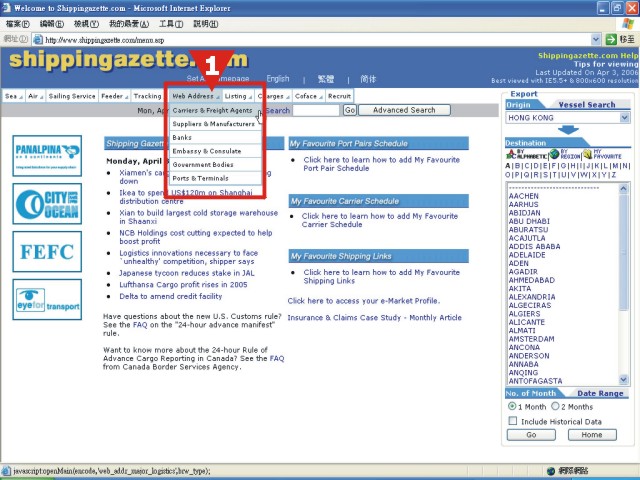
Task: Filter destinations by letter A
Action: [x=507, y=166]
